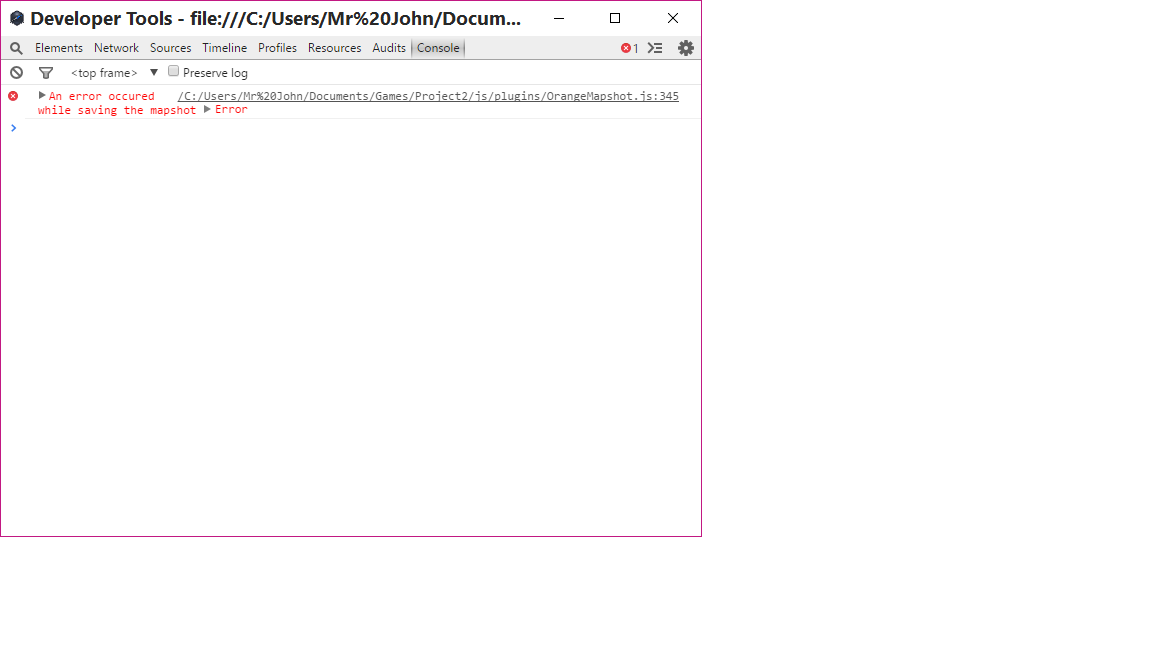Screen dimensions: 1152x648
Task: Enable the Preserve log checkbox
Action: tap(173, 71)
